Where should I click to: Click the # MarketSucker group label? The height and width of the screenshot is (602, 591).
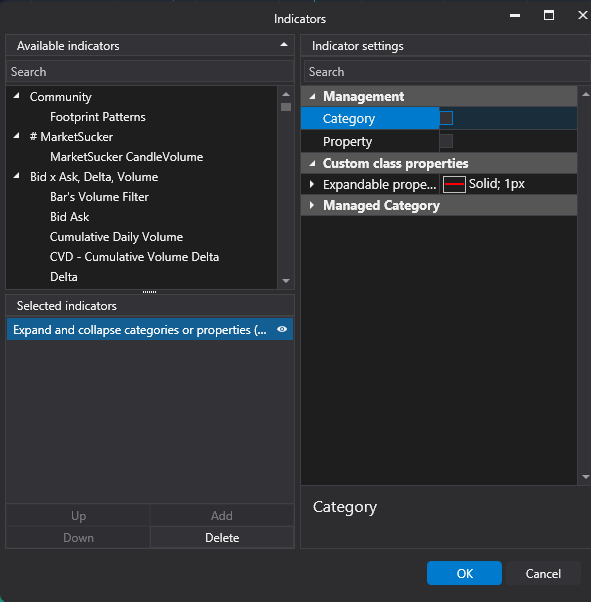[71, 137]
